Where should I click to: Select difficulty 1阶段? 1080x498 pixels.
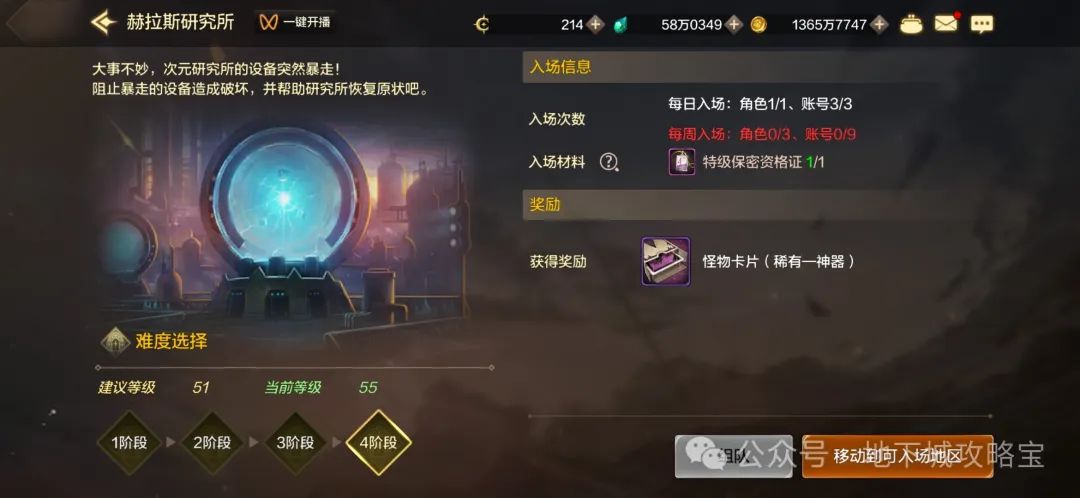[129, 442]
